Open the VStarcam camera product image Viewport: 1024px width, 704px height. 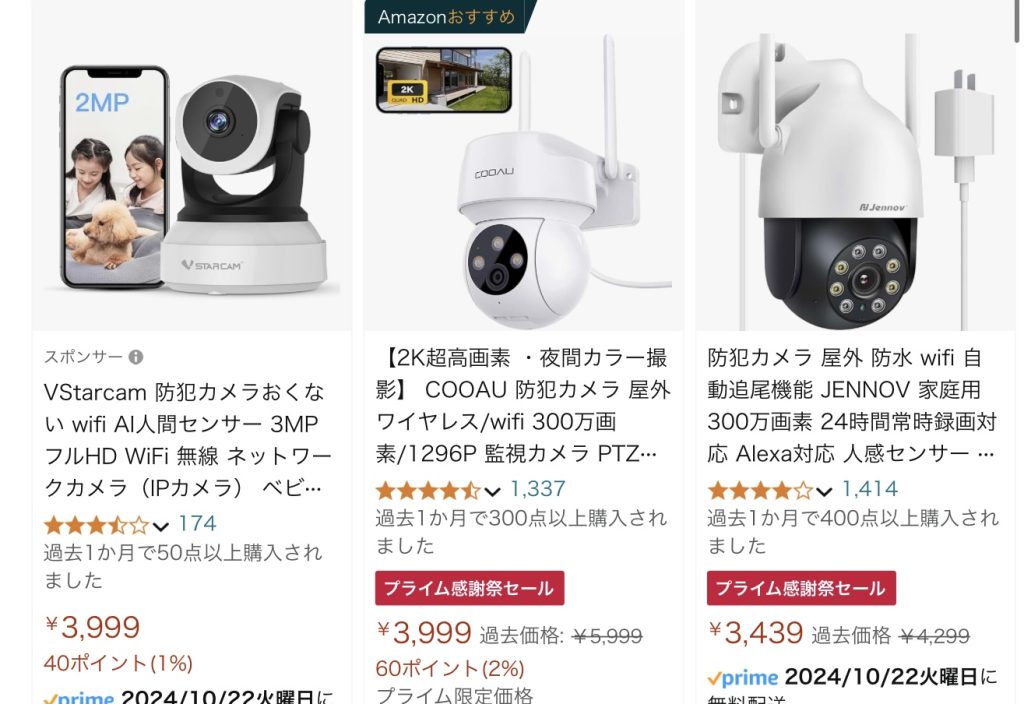tap(192, 165)
